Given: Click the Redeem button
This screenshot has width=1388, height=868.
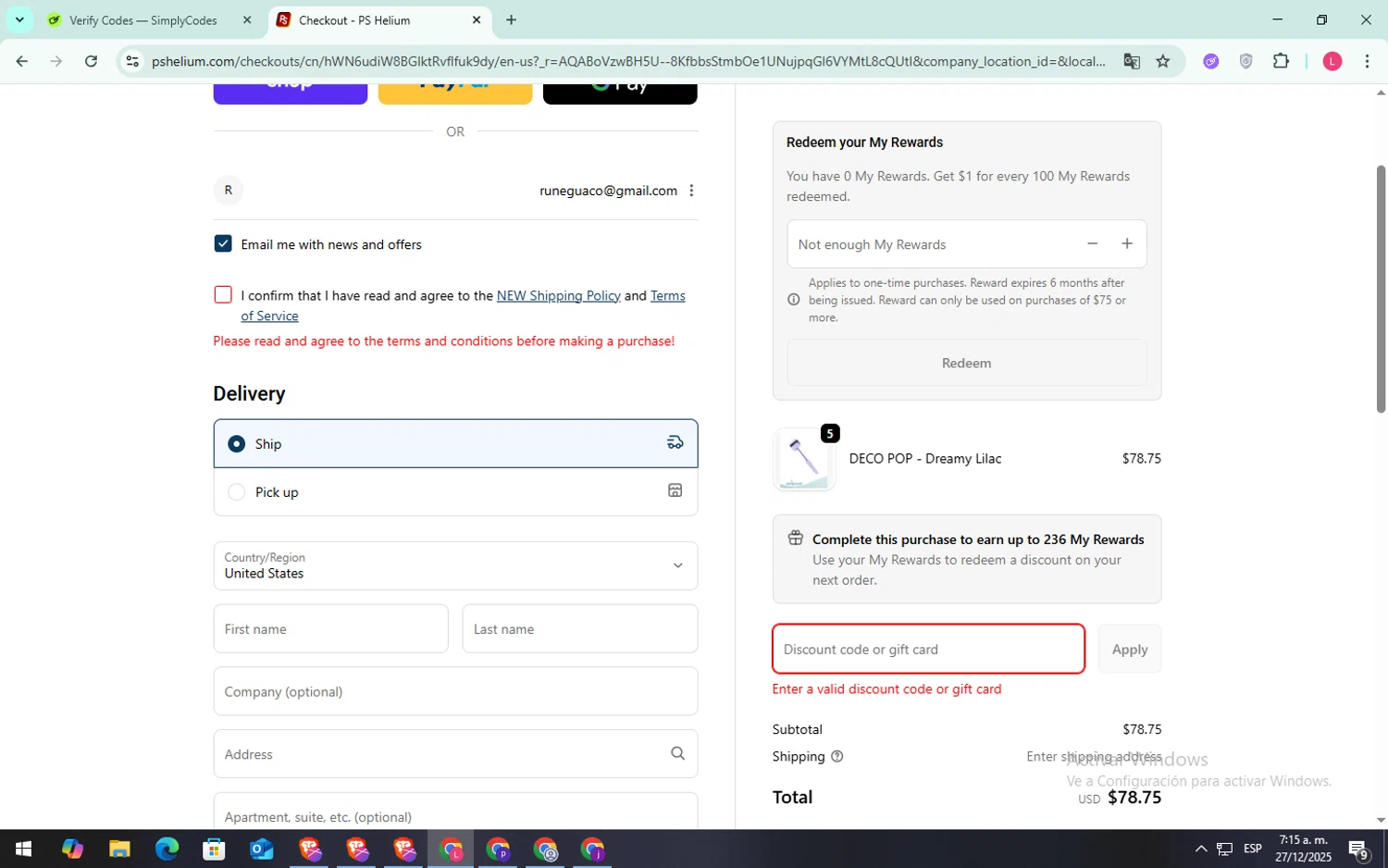Looking at the screenshot, I should pos(966,363).
